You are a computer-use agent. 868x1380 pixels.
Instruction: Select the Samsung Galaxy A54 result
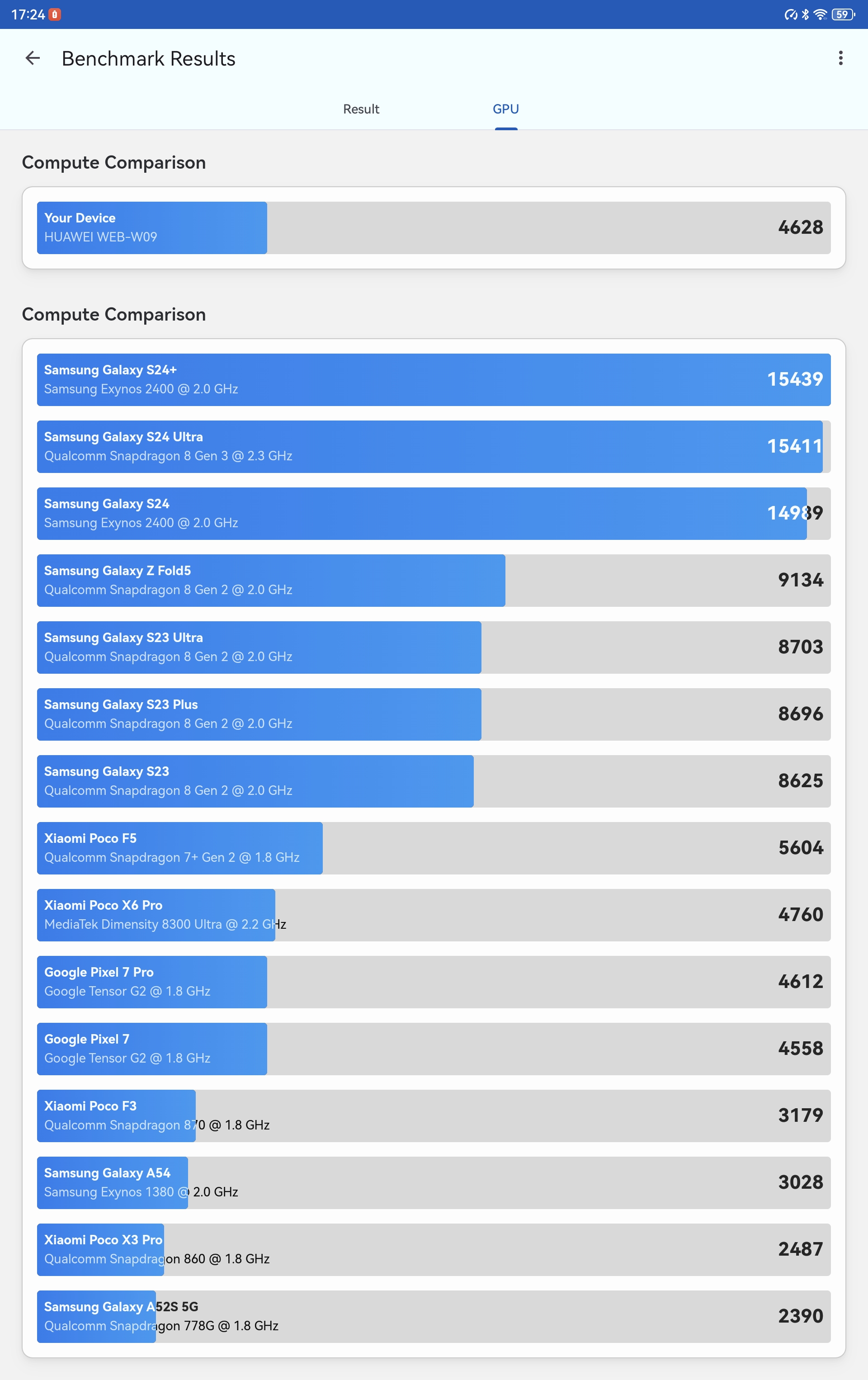(x=434, y=1182)
